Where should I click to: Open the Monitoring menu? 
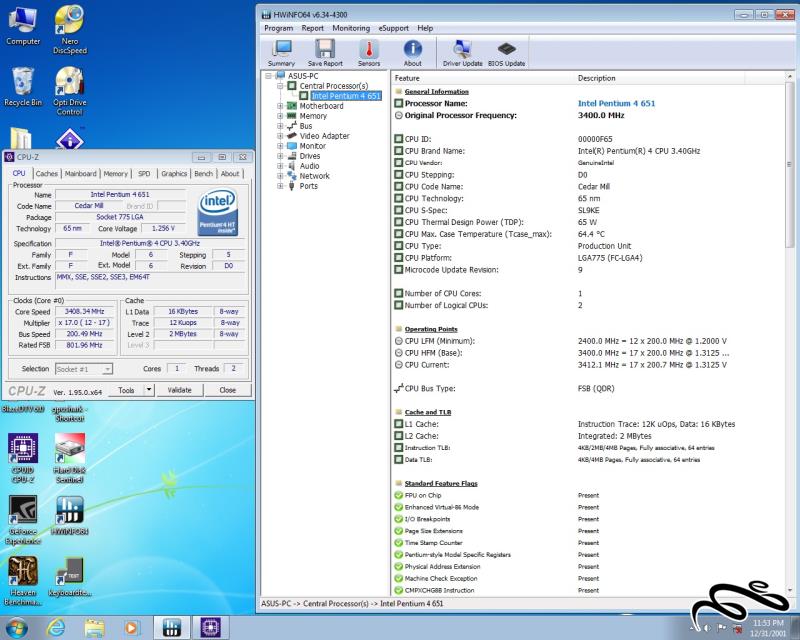[x=351, y=28]
